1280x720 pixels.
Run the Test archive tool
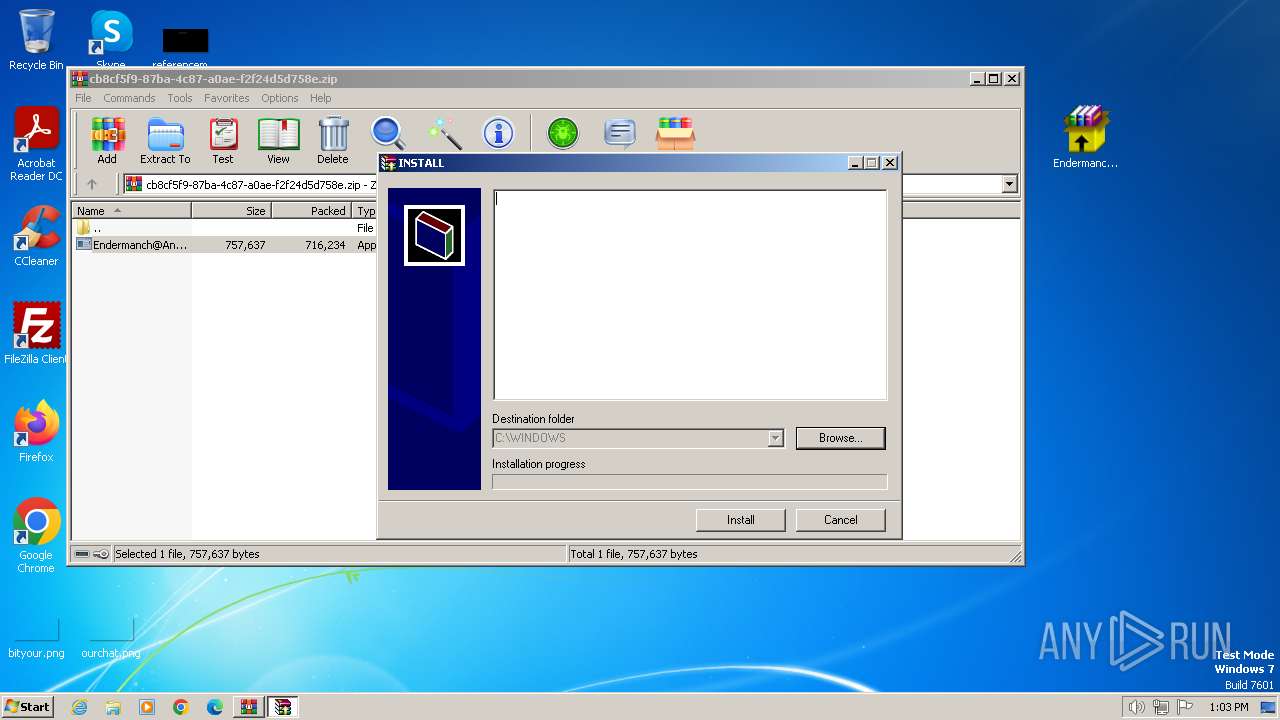coord(223,140)
